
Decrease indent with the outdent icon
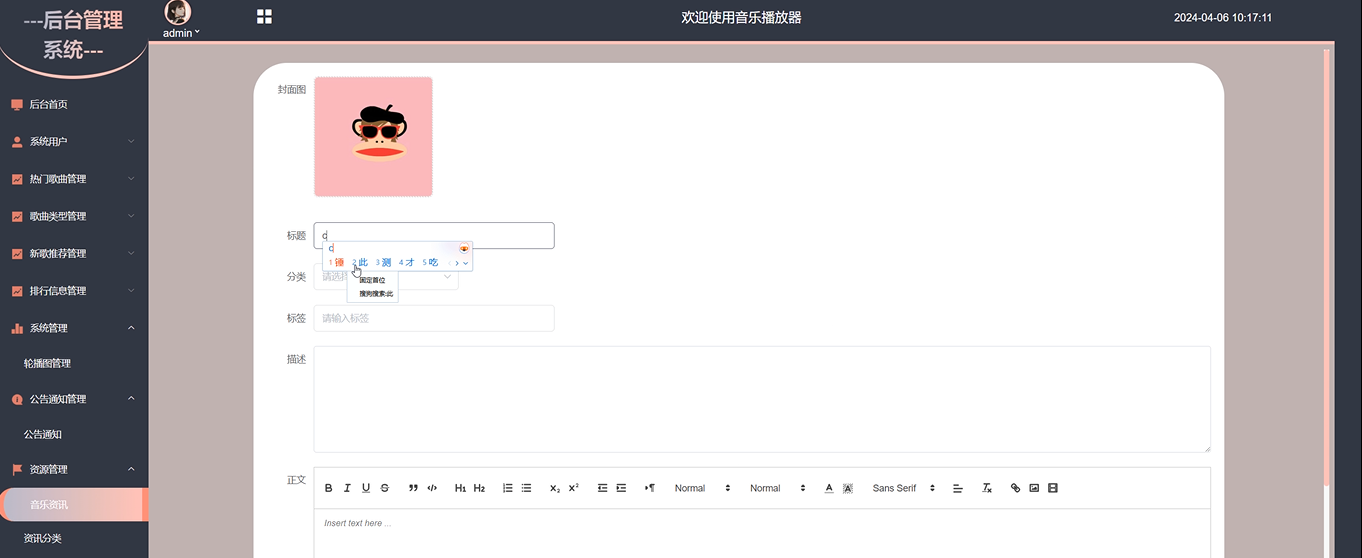point(602,488)
